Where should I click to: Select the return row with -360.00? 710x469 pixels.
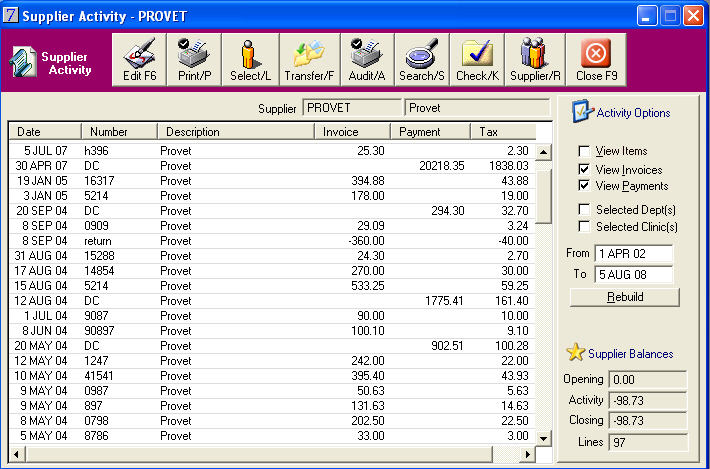coord(272,240)
